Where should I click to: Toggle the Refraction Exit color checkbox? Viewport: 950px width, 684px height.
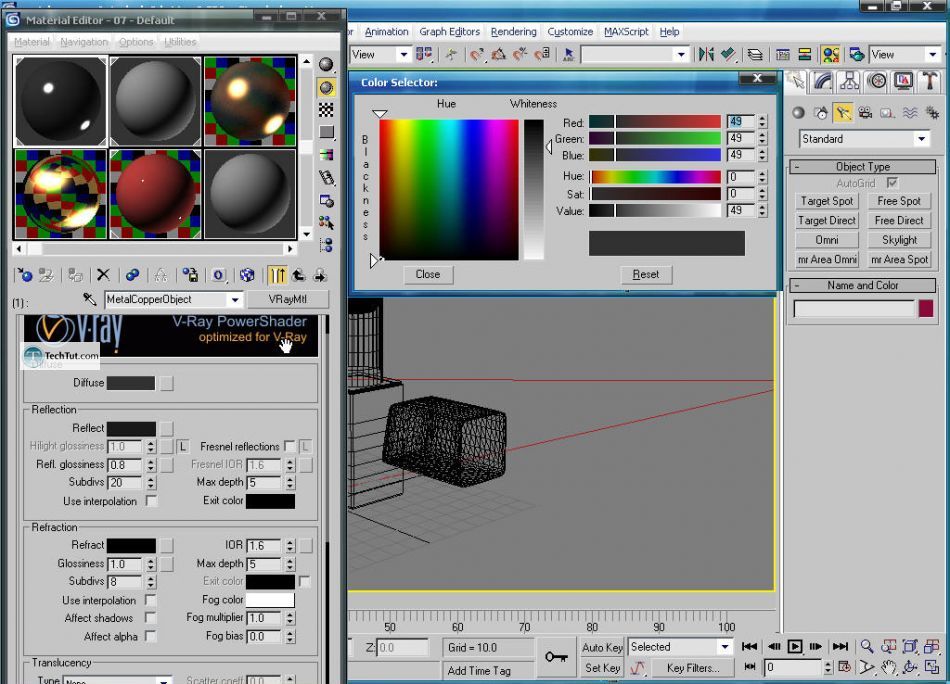coord(305,582)
